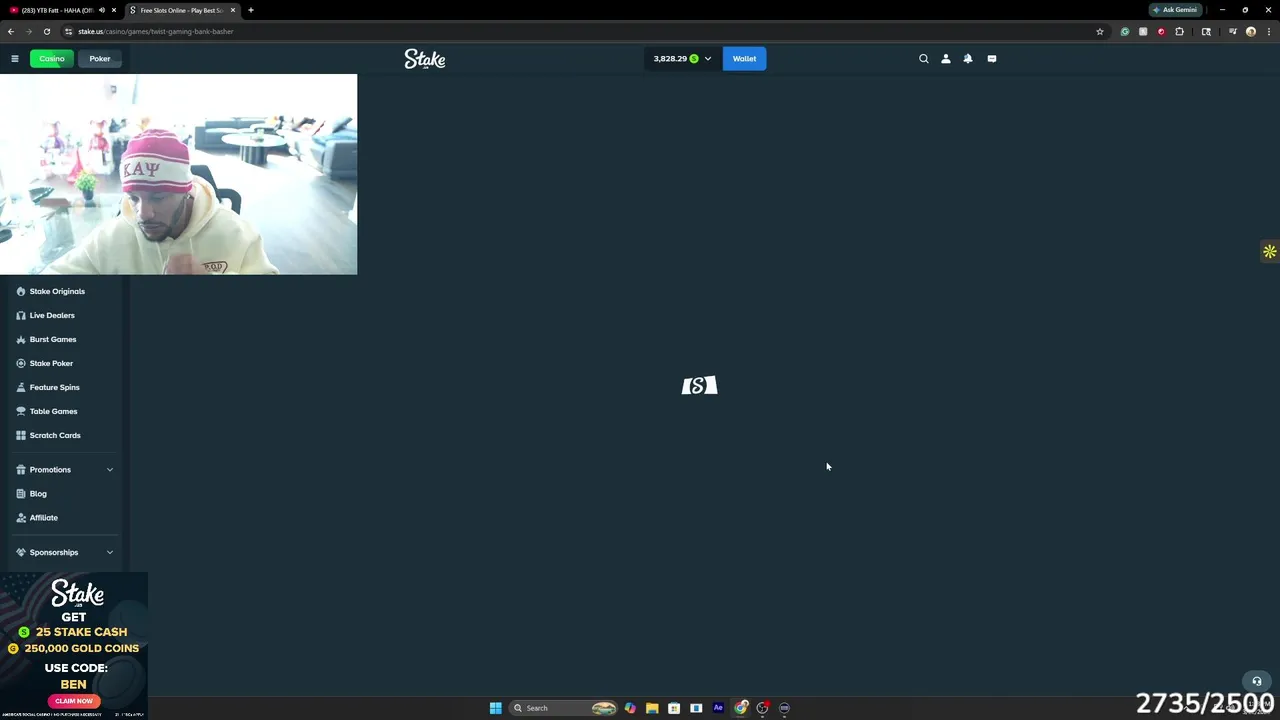Open a new browser tab
Screen dimensions: 1280x720
point(251,10)
